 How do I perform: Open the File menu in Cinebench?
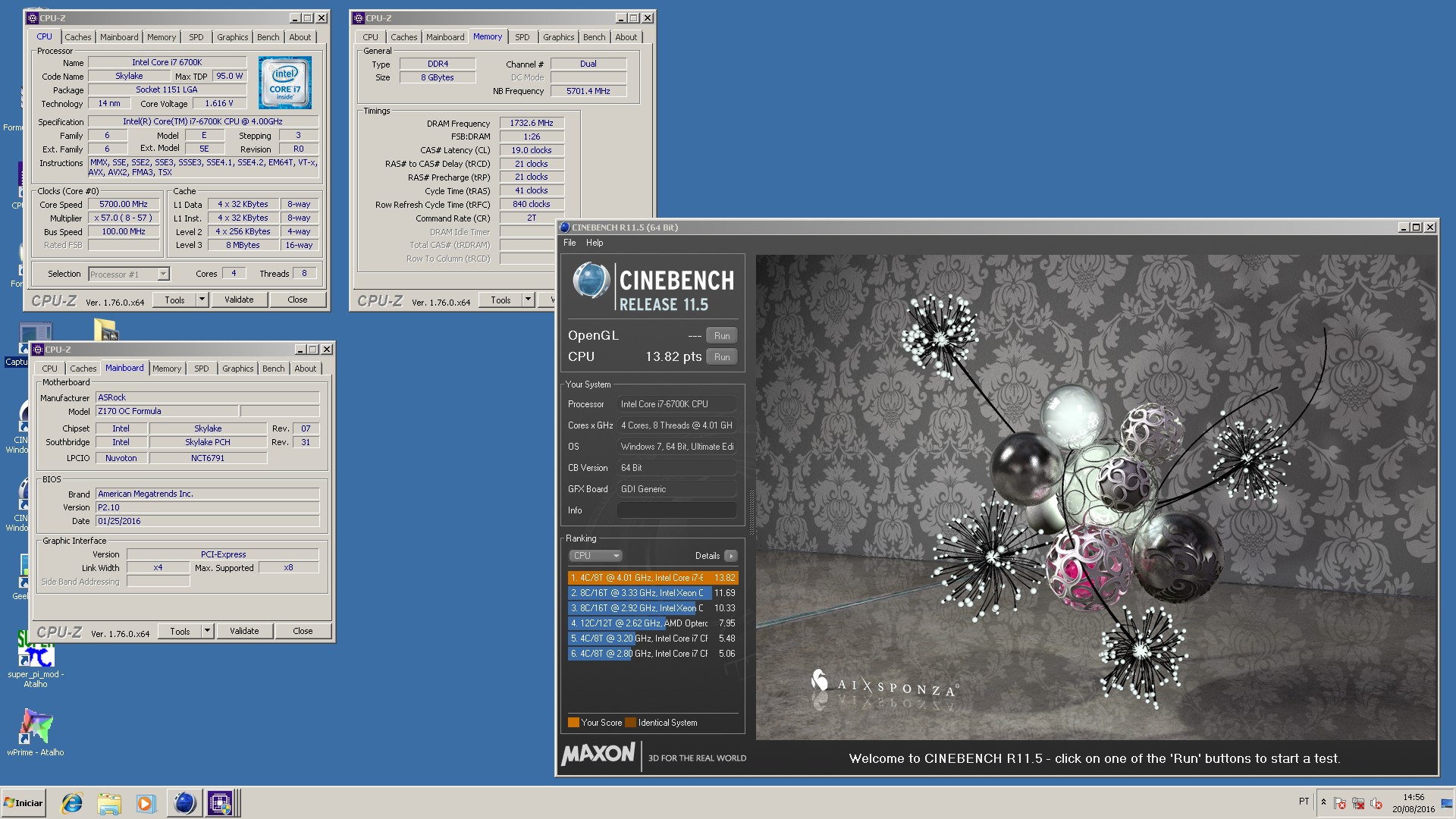tap(570, 243)
